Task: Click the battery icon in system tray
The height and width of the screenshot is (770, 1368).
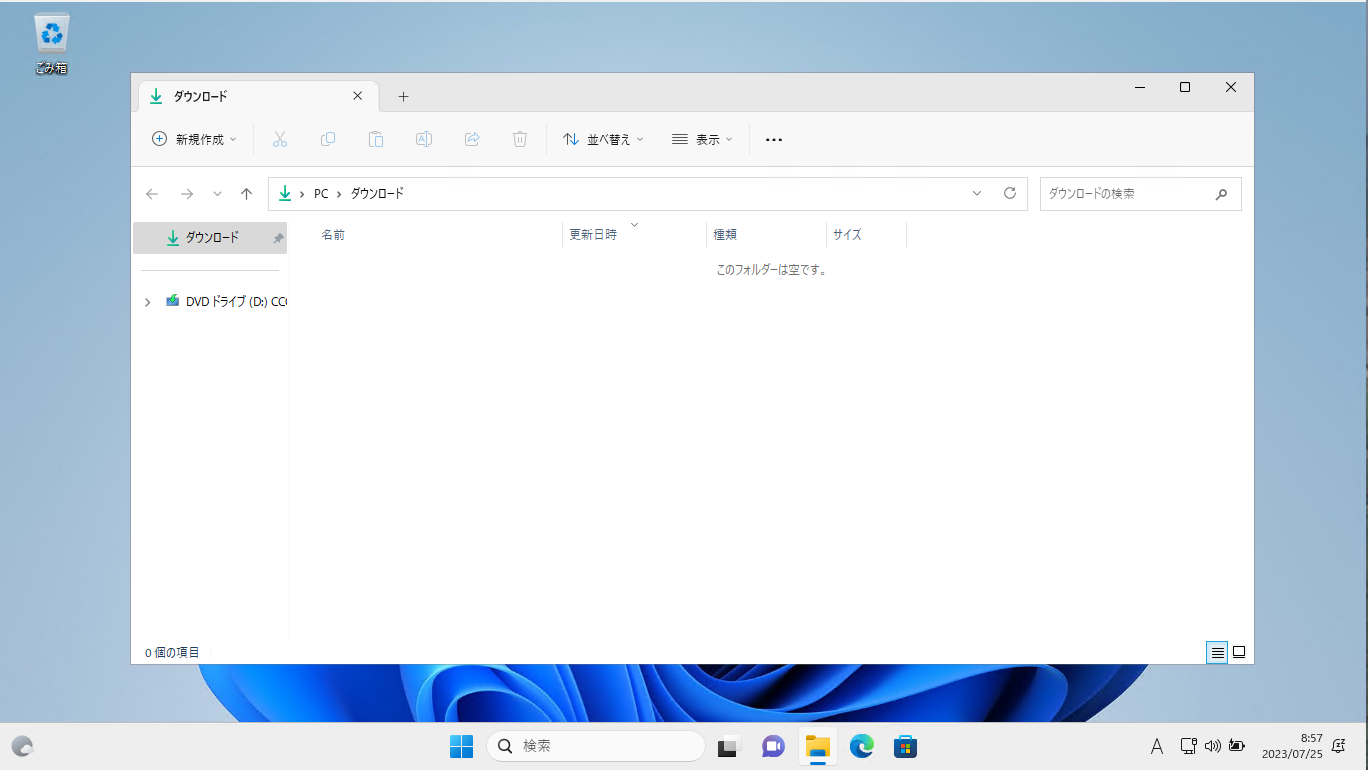Action: [1237, 746]
